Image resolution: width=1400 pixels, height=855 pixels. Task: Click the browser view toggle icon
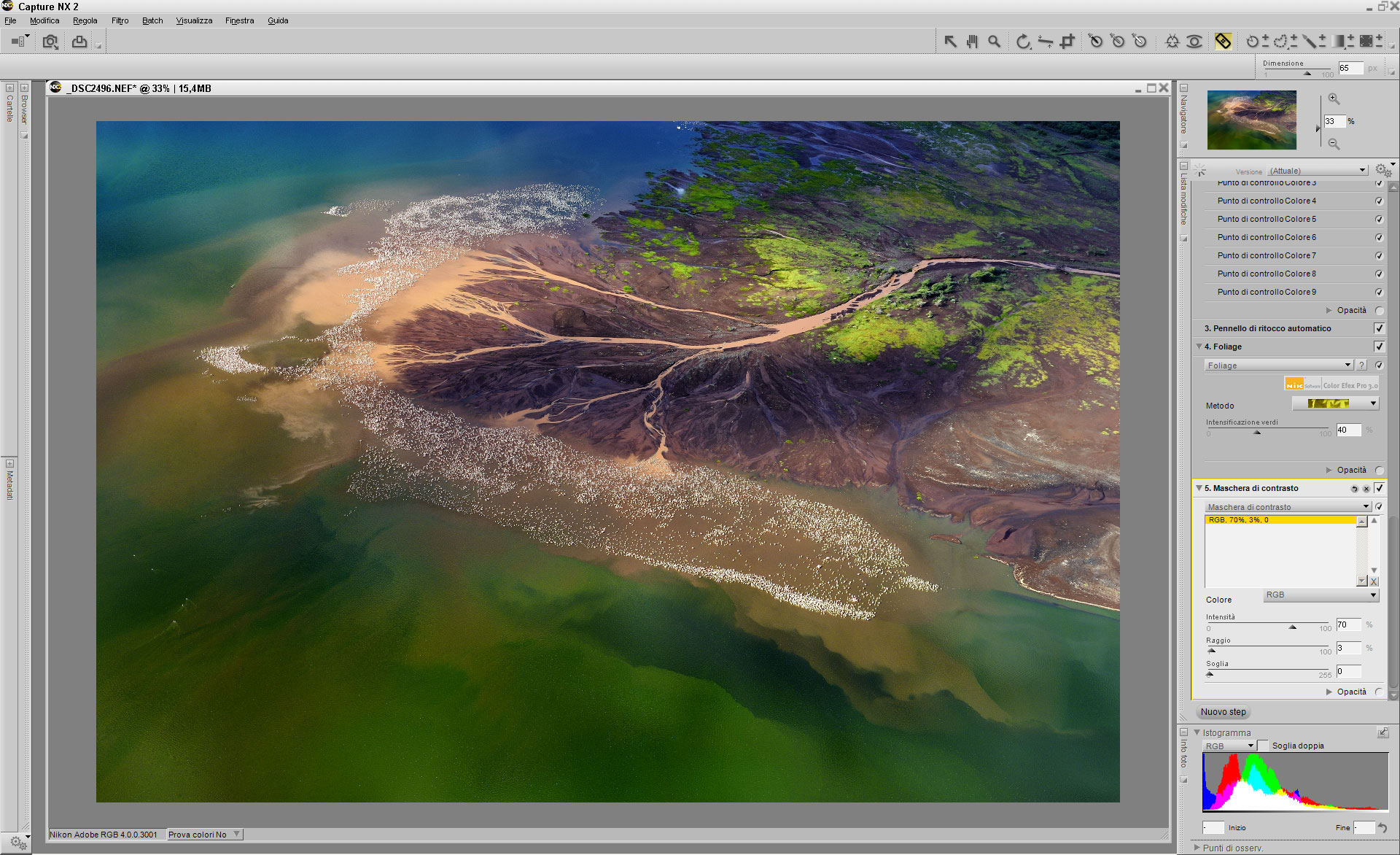point(19,42)
